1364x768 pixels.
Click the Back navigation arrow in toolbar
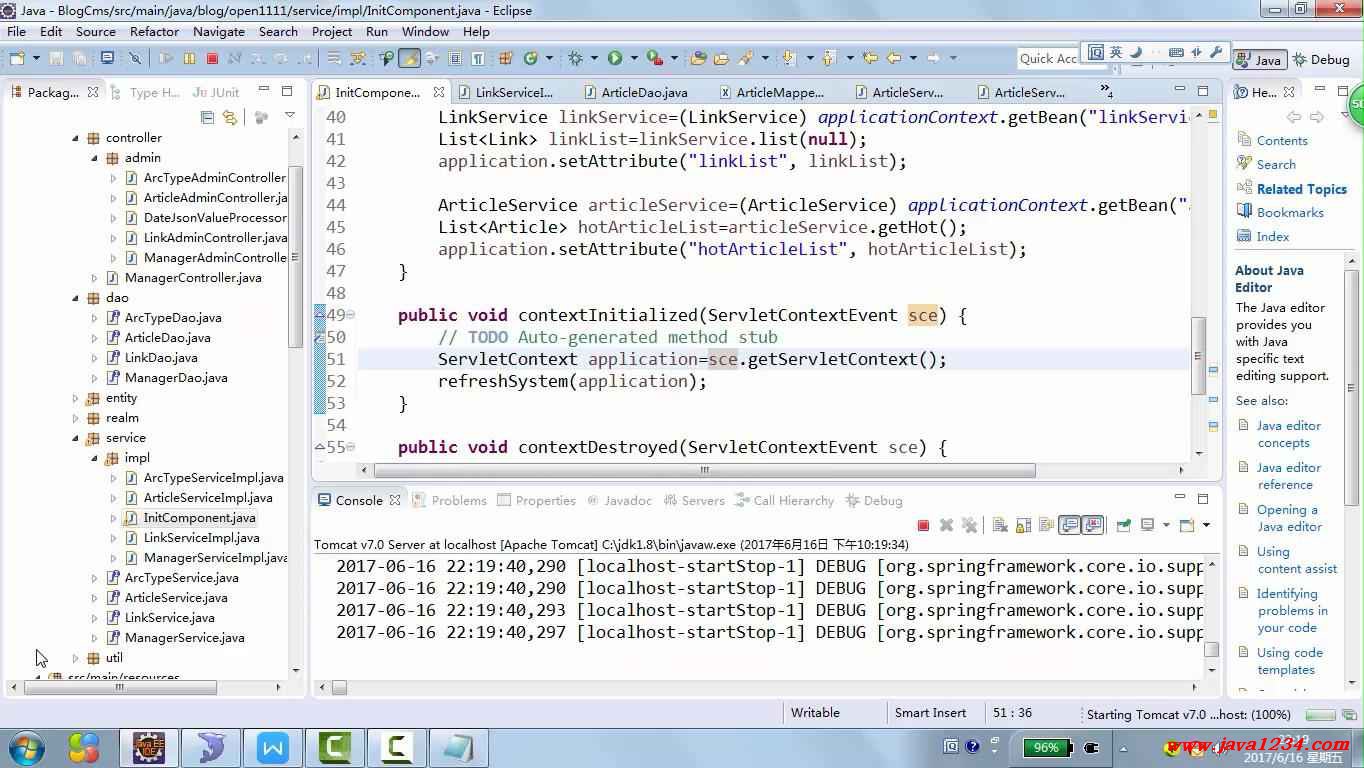895,58
